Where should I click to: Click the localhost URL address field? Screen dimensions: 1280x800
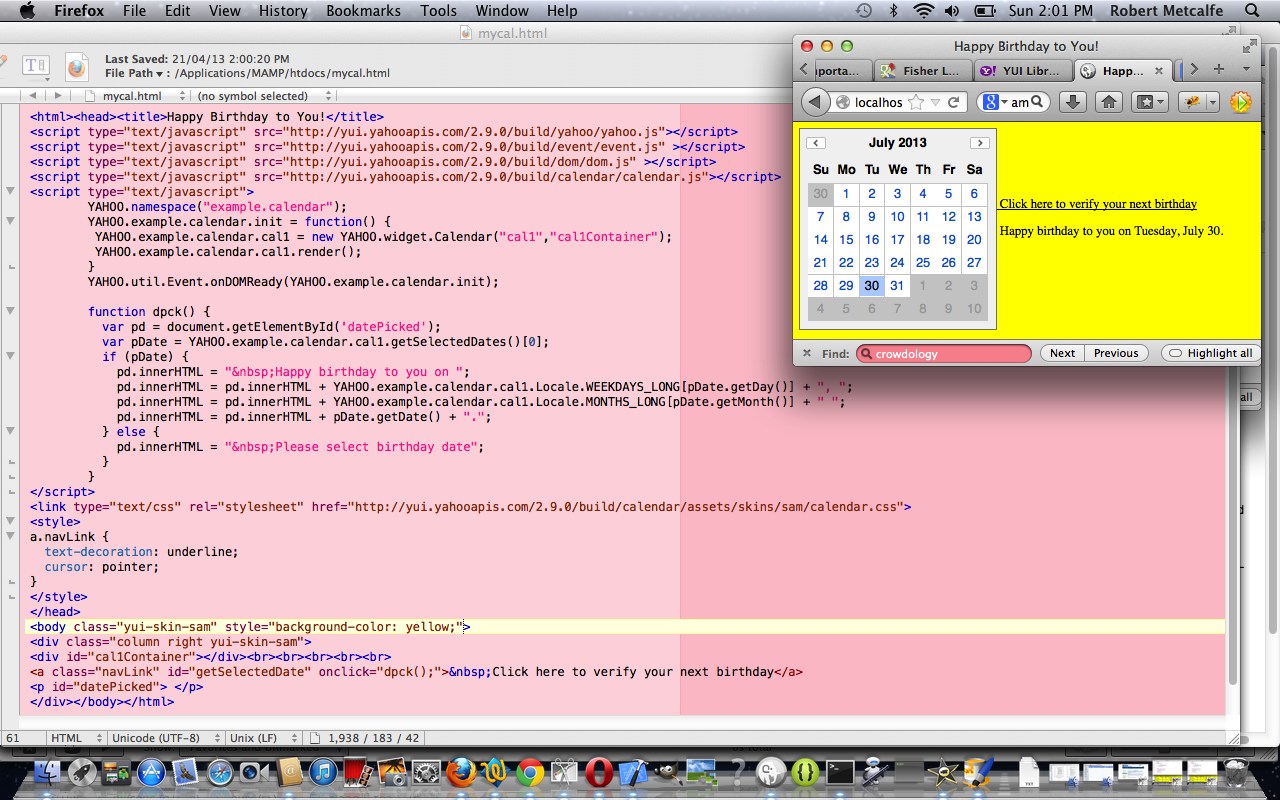[x=879, y=102]
